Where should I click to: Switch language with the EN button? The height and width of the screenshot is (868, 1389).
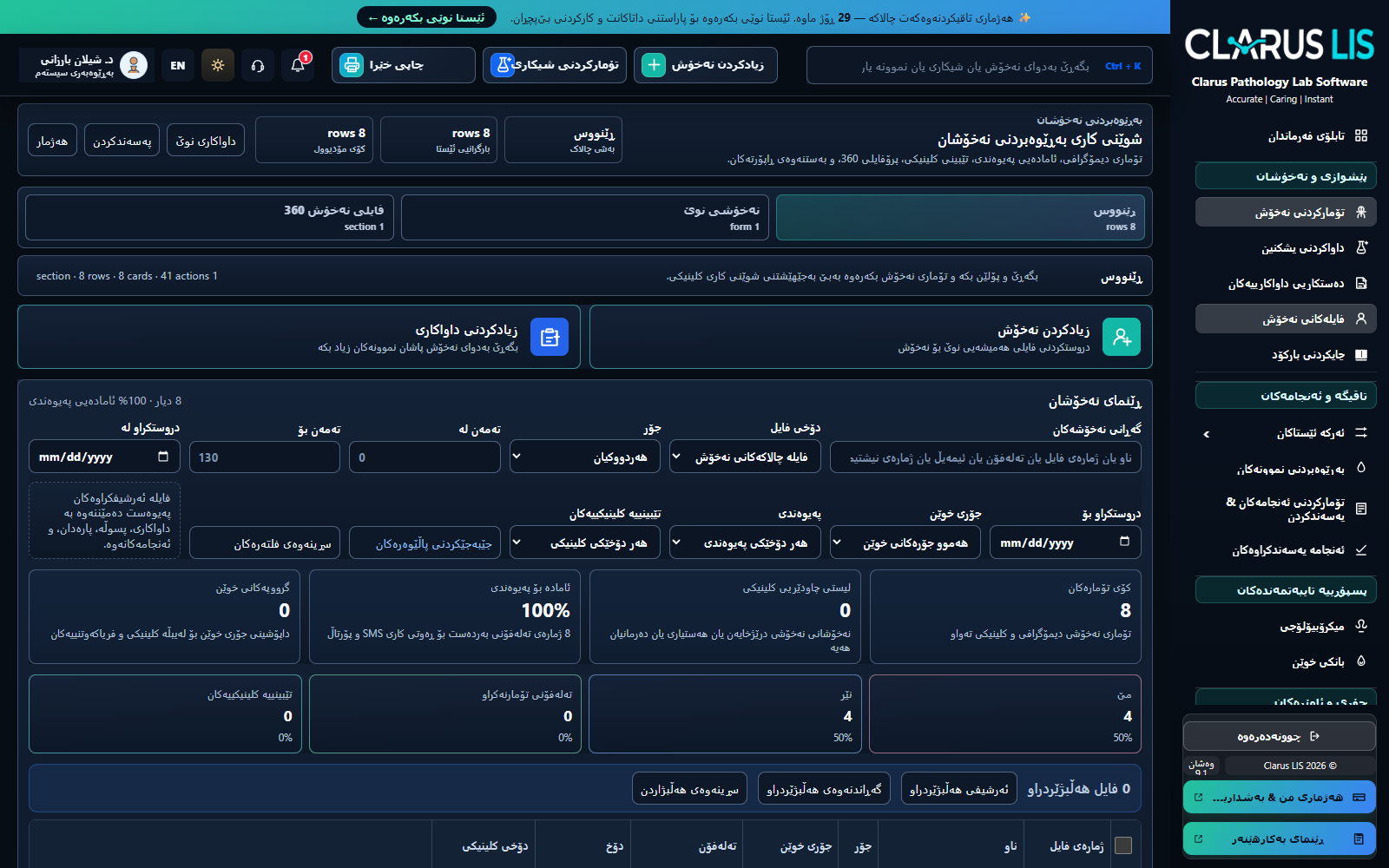click(178, 65)
